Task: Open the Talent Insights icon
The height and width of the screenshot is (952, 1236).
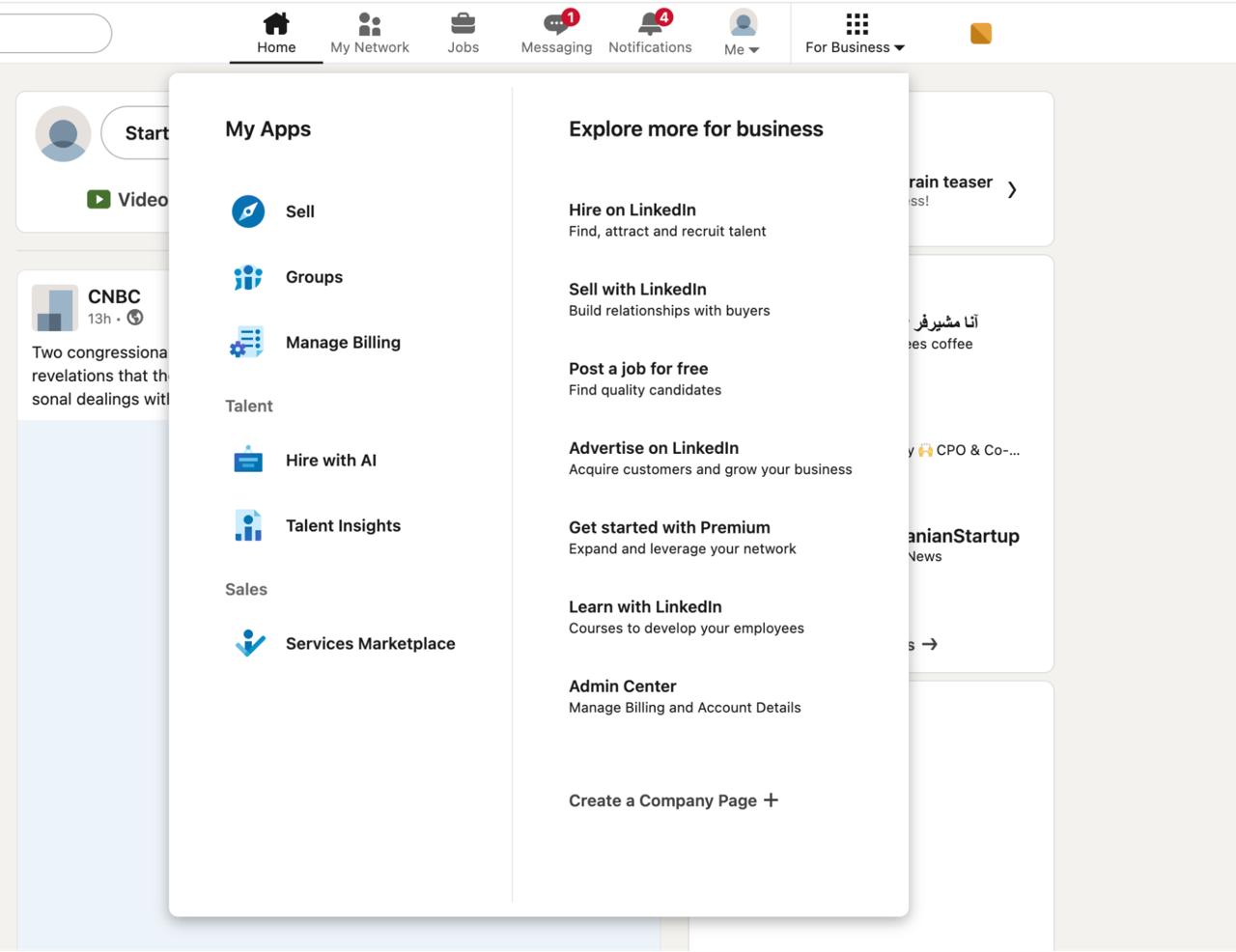Action: pyautogui.click(x=248, y=526)
